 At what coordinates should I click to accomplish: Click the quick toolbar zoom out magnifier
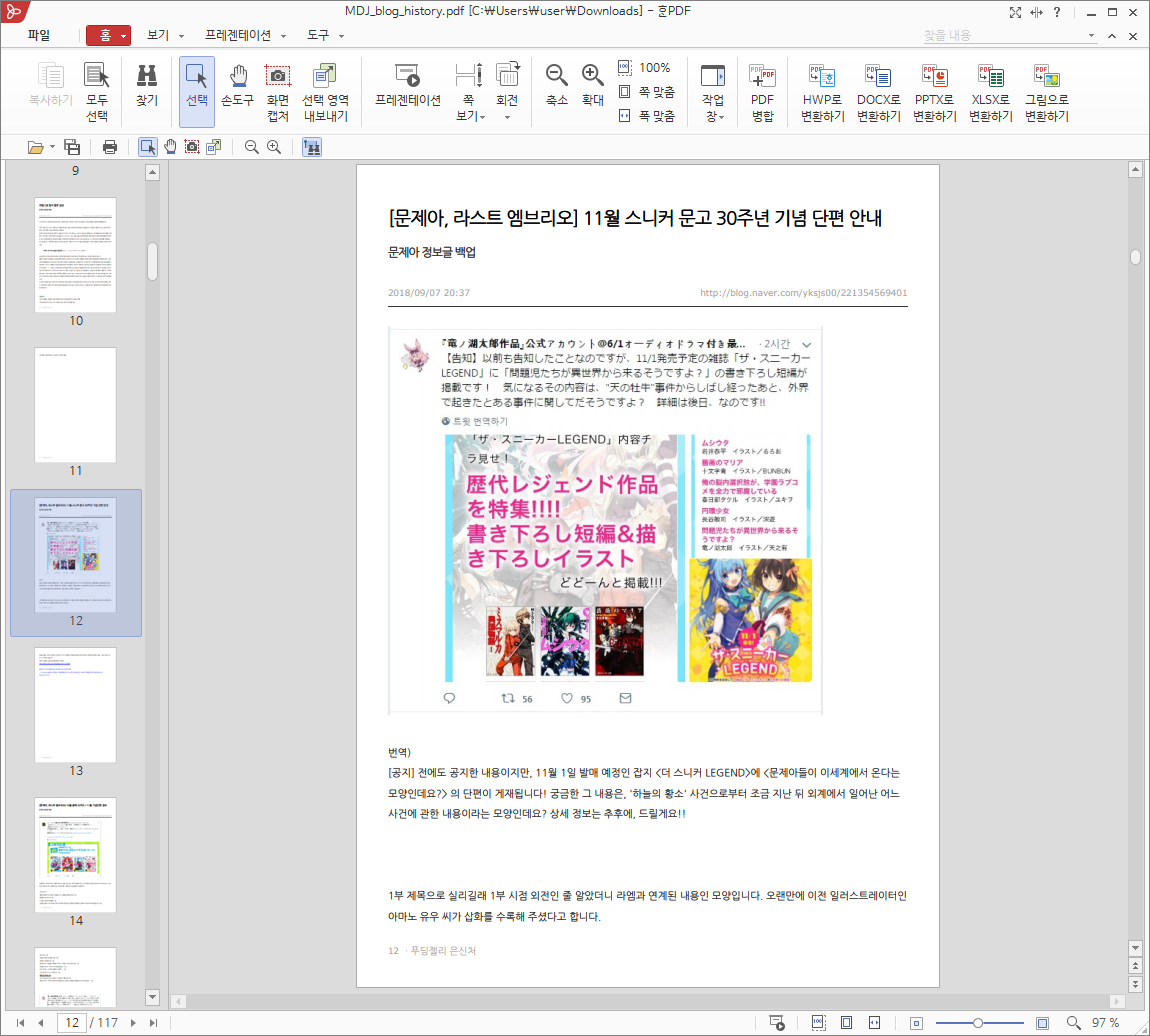pyautogui.click(x=252, y=147)
